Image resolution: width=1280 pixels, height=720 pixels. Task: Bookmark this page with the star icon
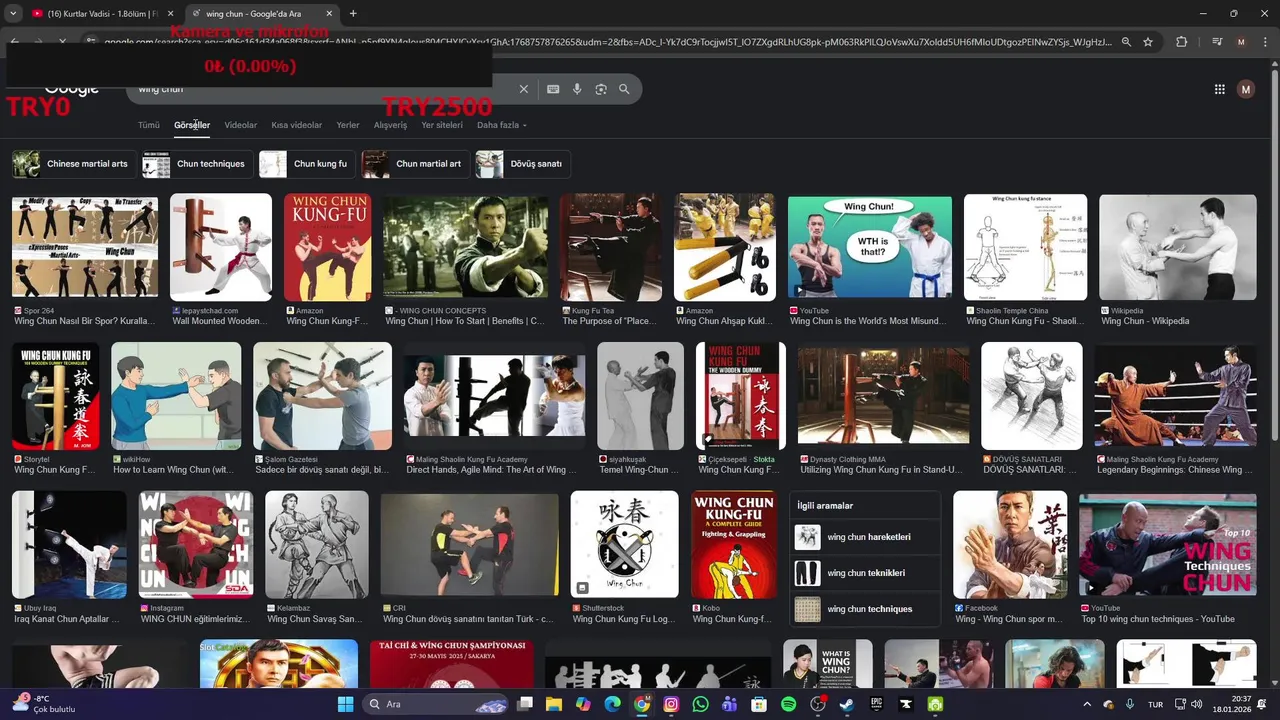1148,42
